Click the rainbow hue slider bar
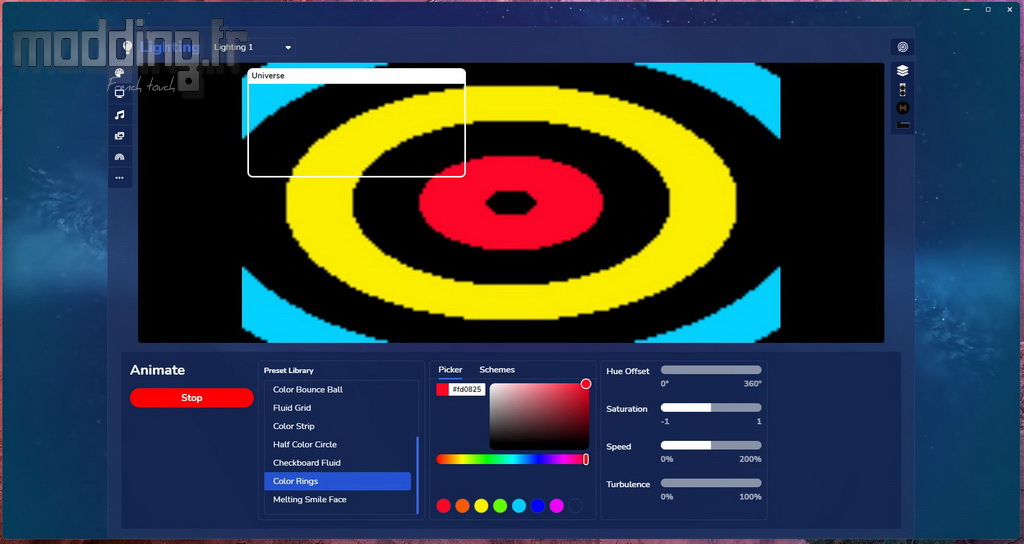Screen dimensions: 1024x544 pyautogui.click(x=512, y=459)
